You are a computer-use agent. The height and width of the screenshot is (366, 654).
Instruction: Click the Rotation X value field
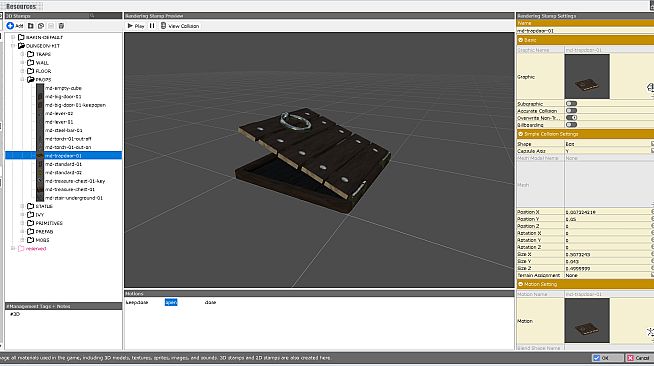608,233
